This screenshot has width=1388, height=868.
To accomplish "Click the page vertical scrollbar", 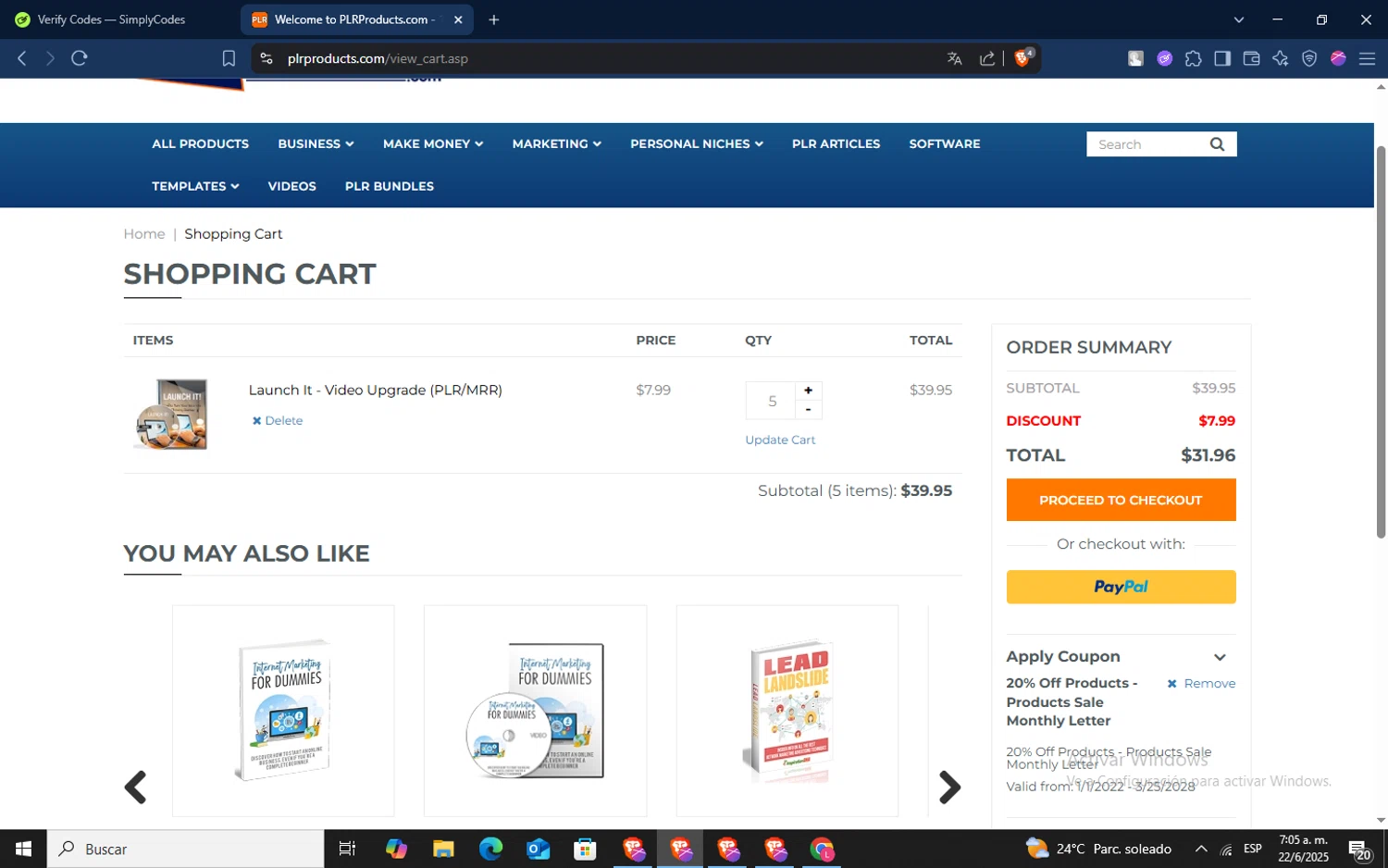I will [x=1381, y=342].
